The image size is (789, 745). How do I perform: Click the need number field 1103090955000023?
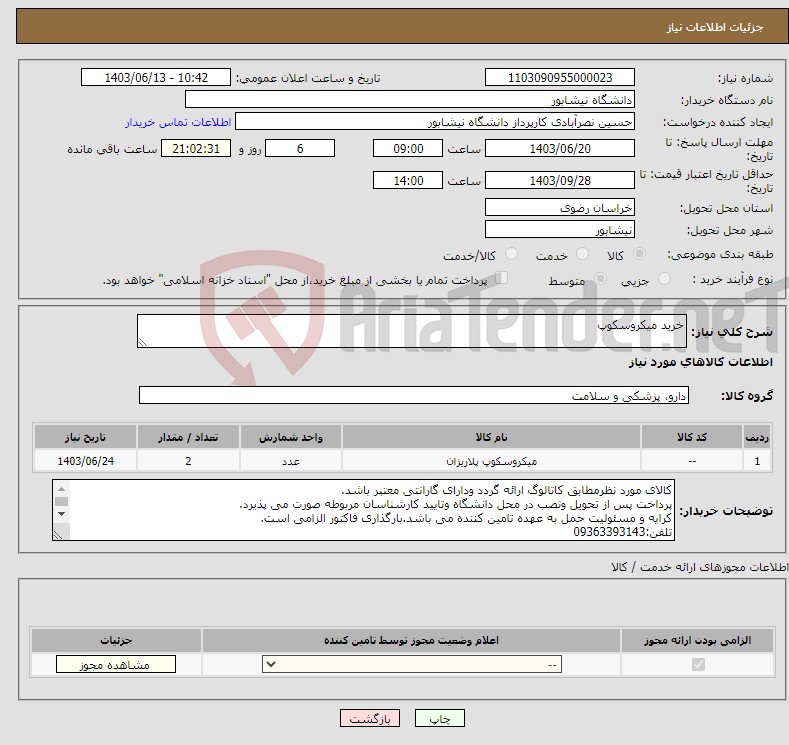(x=560, y=77)
